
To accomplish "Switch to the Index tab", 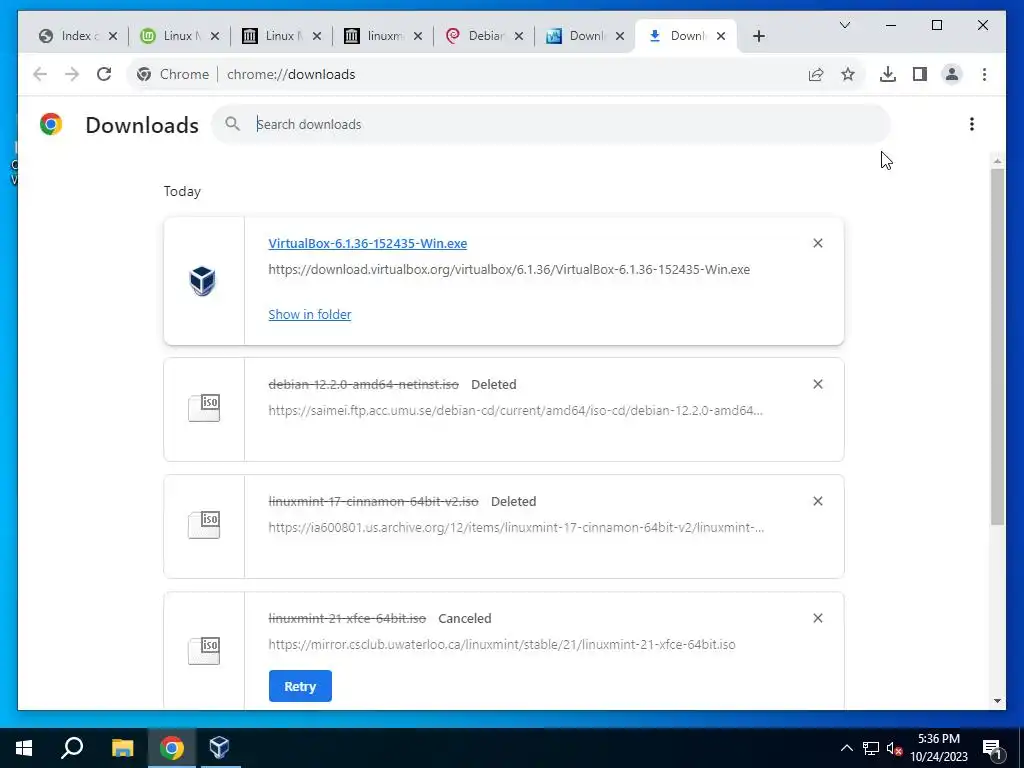I will (x=79, y=36).
